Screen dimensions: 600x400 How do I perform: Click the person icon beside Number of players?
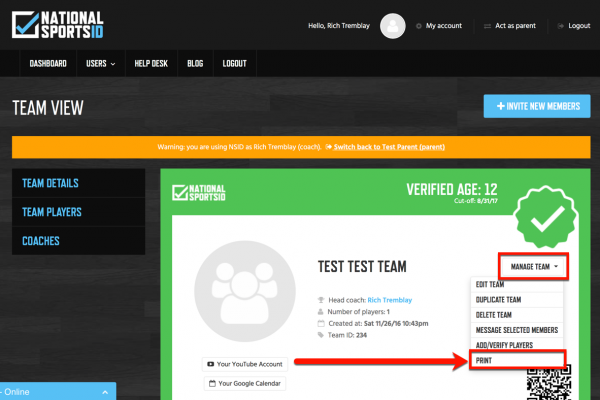320,312
